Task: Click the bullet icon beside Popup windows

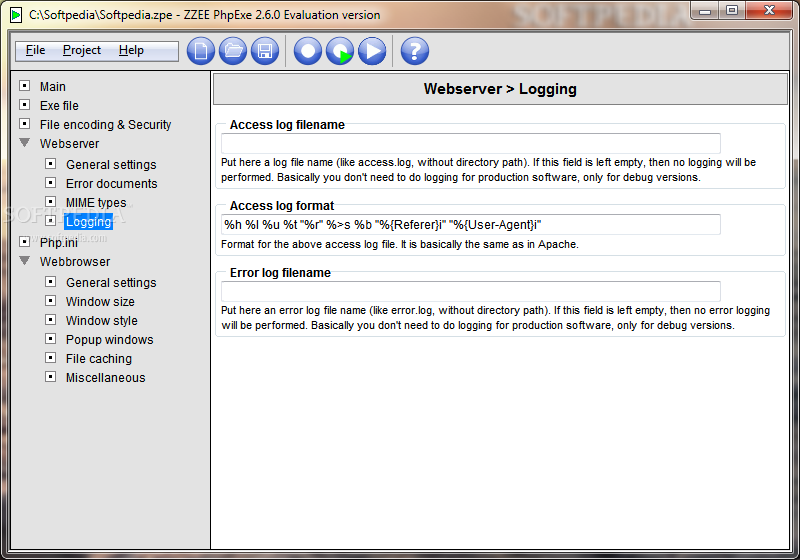Action: pyautogui.click(x=51, y=339)
